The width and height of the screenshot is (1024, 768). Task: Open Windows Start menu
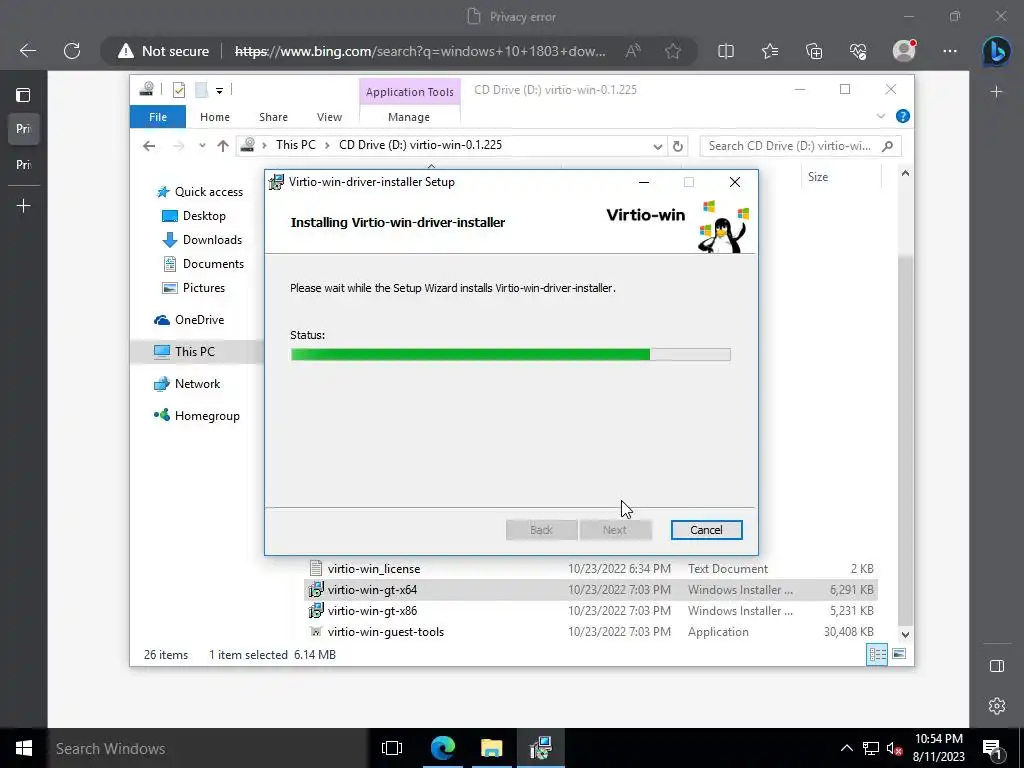(x=24, y=748)
